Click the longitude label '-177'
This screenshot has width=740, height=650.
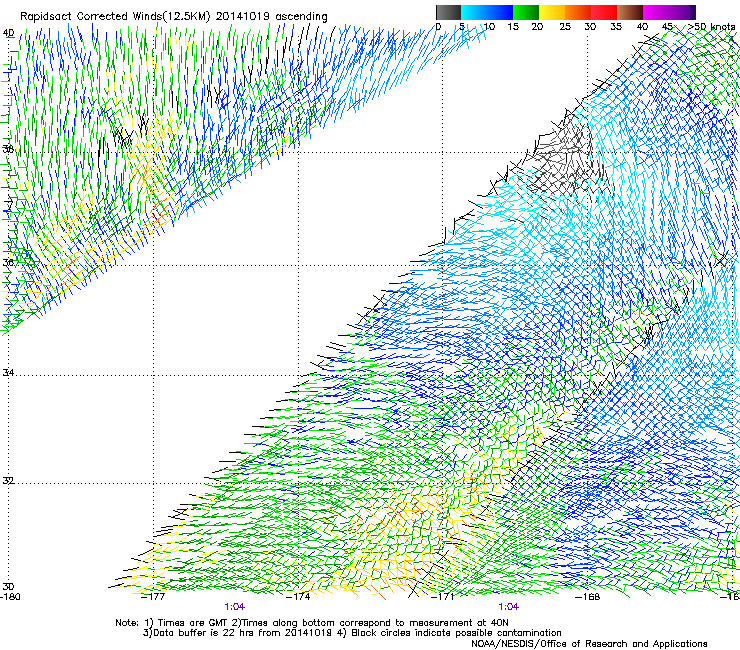tap(154, 596)
